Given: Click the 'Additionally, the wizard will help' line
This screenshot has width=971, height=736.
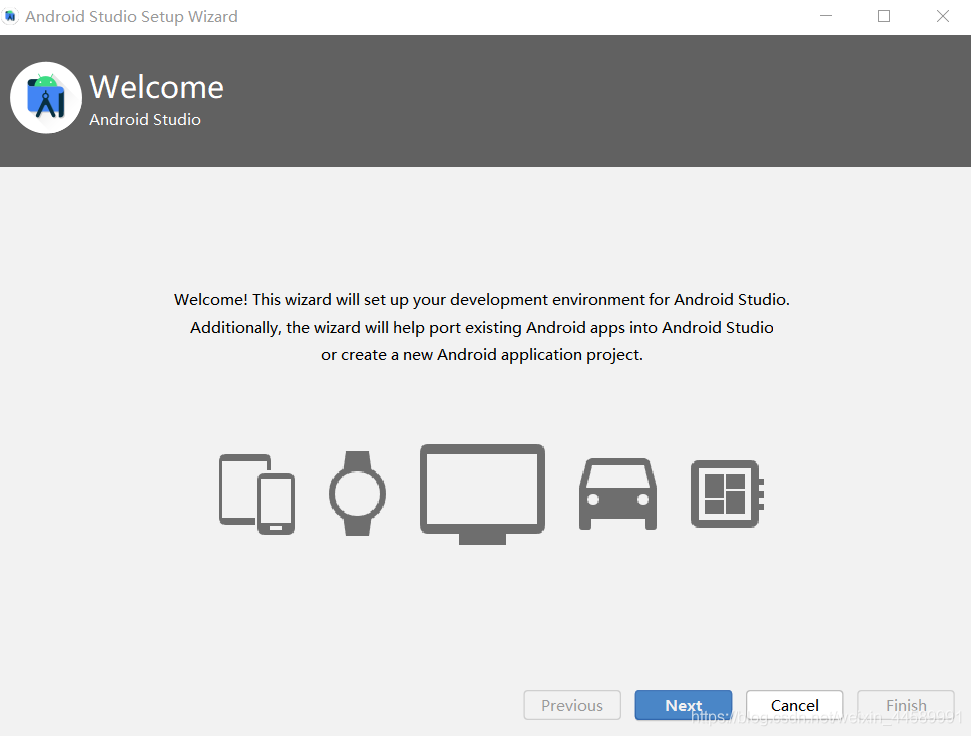Looking at the screenshot, I should click(482, 327).
